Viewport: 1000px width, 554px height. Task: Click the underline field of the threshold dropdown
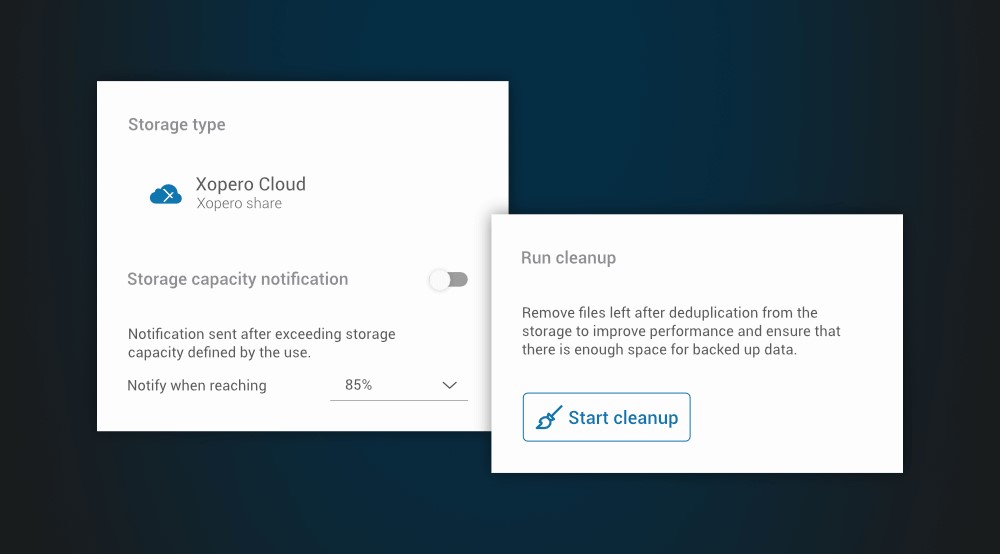(x=398, y=399)
